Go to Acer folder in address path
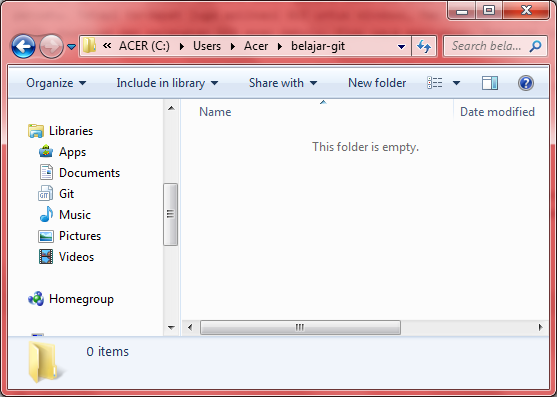The width and height of the screenshot is (557, 397). pyautogui.click(x=256, y=46)
